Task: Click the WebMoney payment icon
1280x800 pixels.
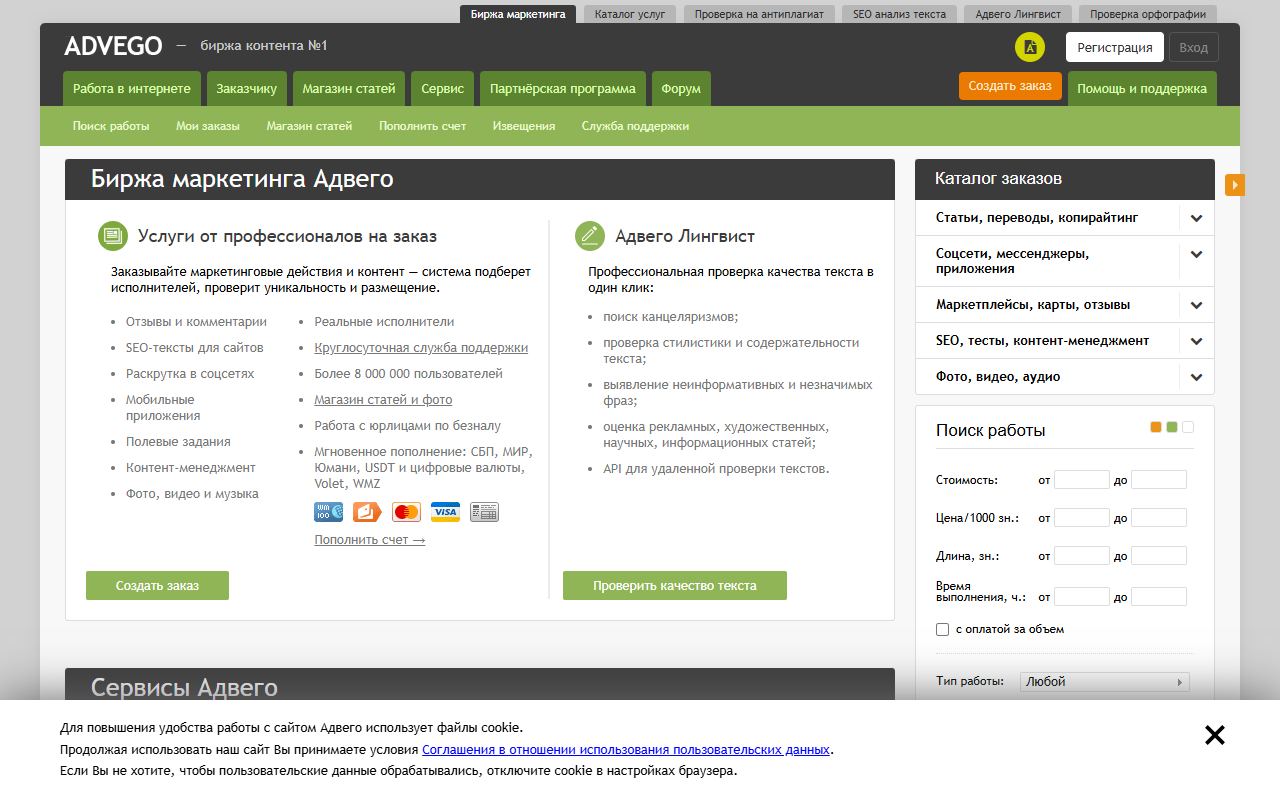Action: pyautogui.click(x=328, y=512)
